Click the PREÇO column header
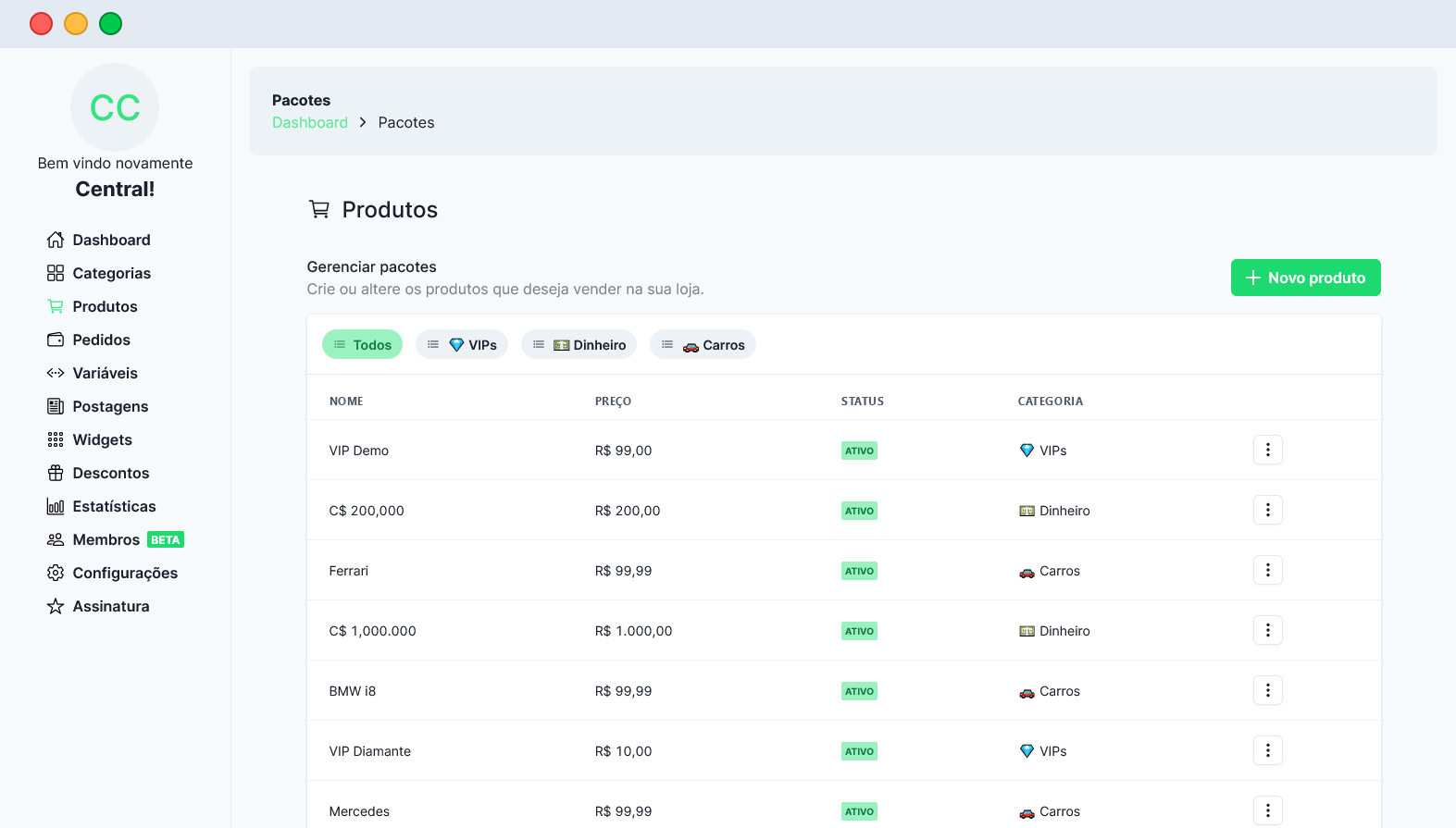Viewport: 1456px width, 828px height. 613,402
